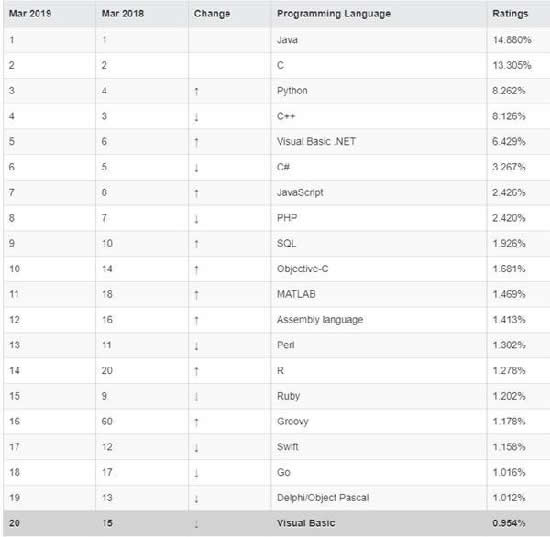
Task: Click the down arrow in PHP row
Action: pos(196,219)
